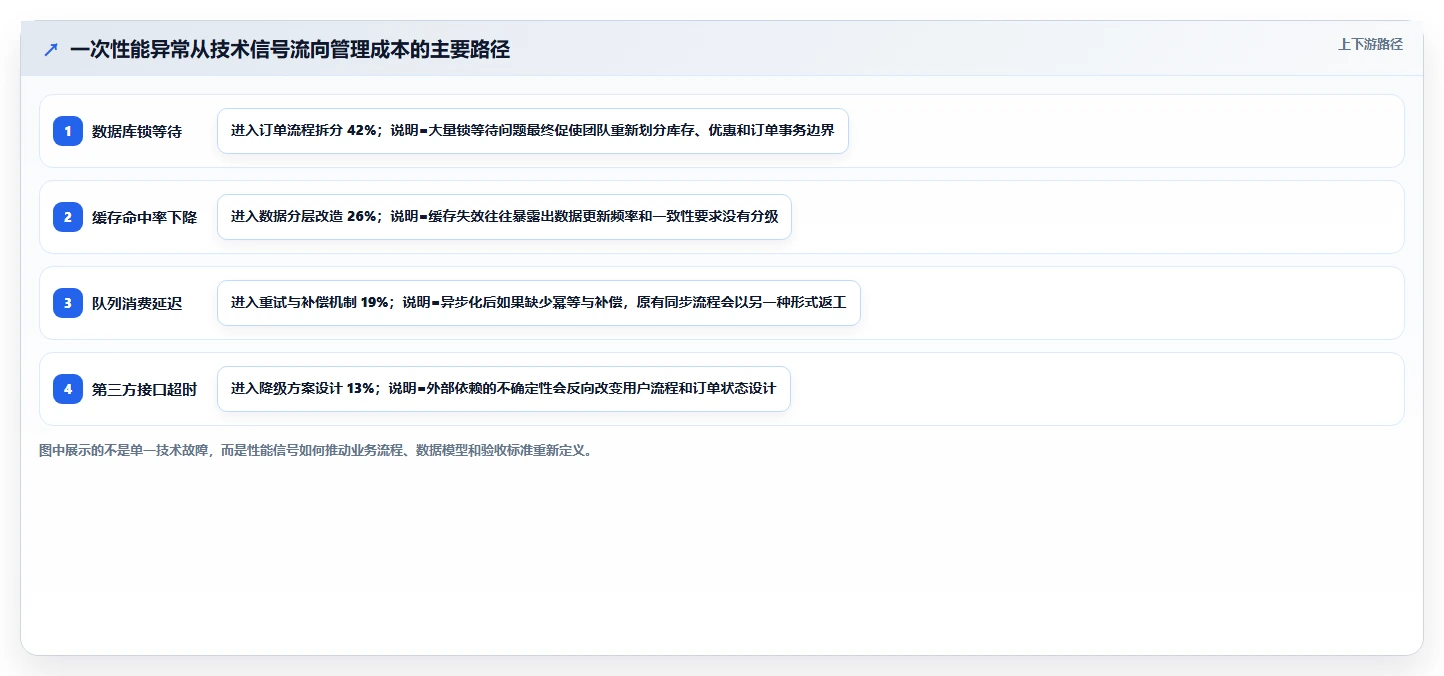Select the 第三方接口超时 label

coord(144,389)
